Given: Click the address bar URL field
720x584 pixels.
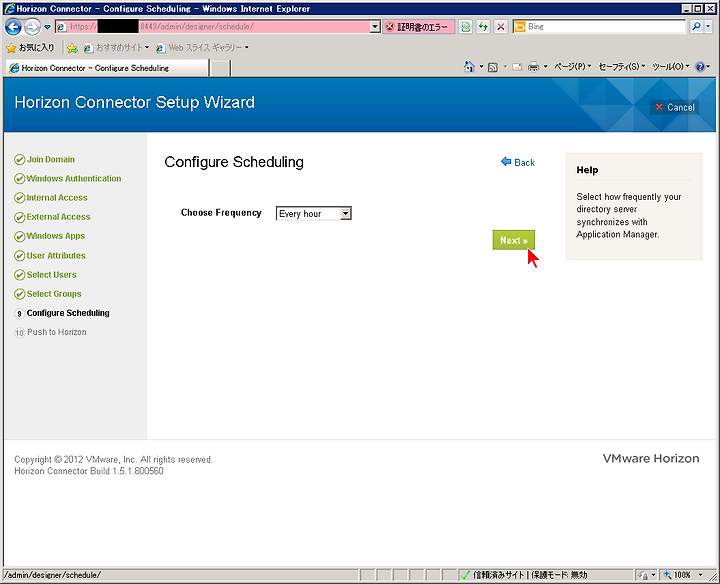Looking at the screenshot, I should pos(213,27).
